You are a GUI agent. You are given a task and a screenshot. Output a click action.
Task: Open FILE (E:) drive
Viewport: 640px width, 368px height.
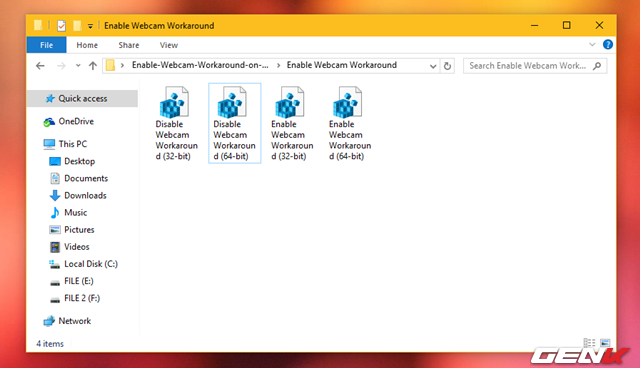[x=71, y=281]
